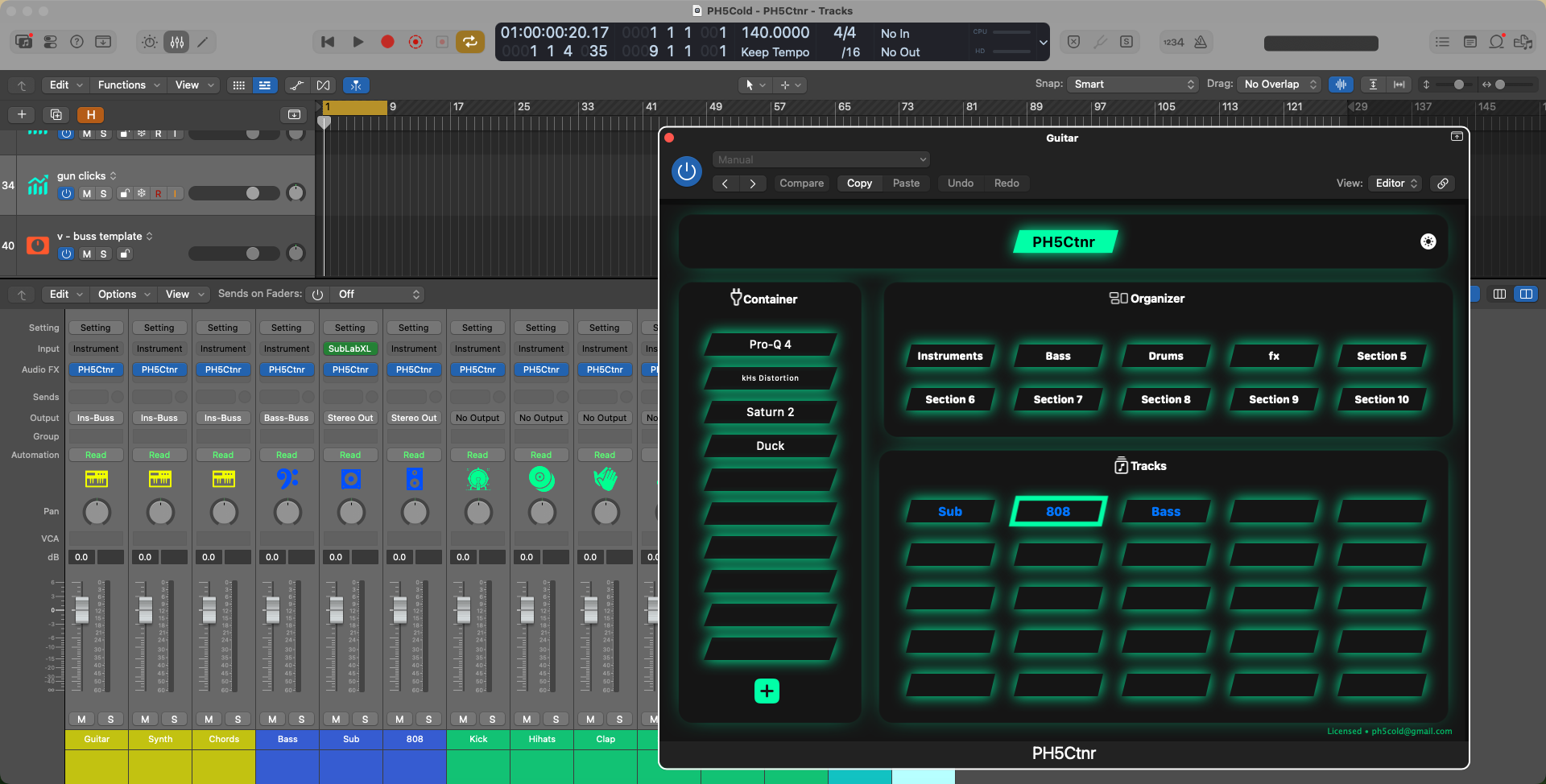Select the Drums organizer section

1165,356
